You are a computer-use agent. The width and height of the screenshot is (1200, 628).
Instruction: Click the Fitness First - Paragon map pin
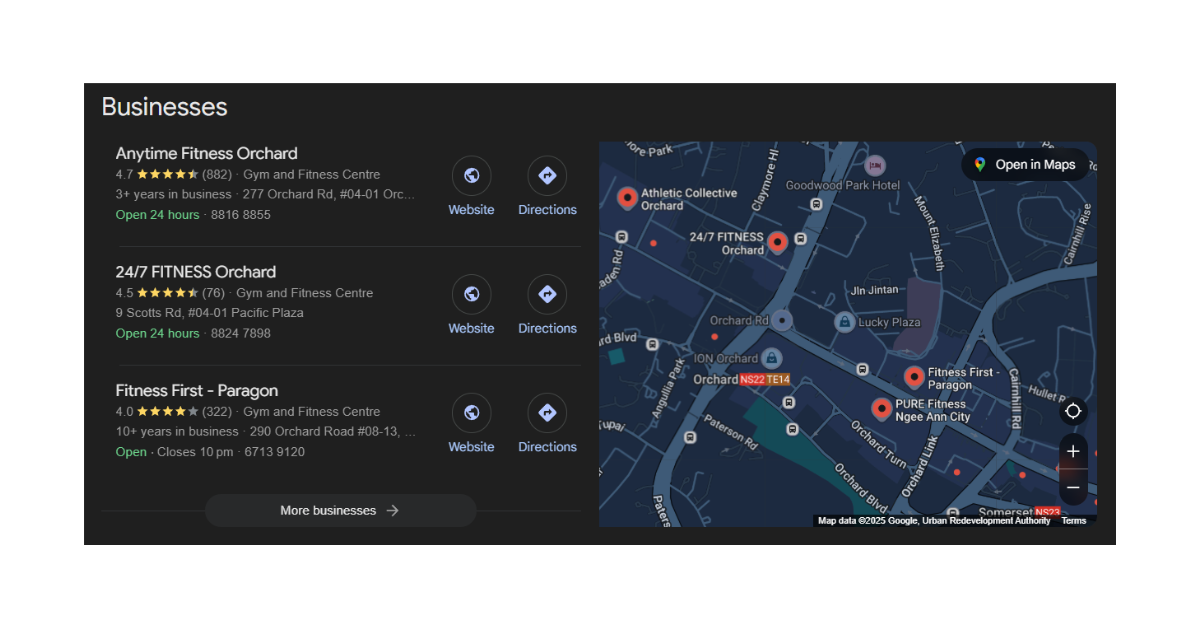pos(914,377)
